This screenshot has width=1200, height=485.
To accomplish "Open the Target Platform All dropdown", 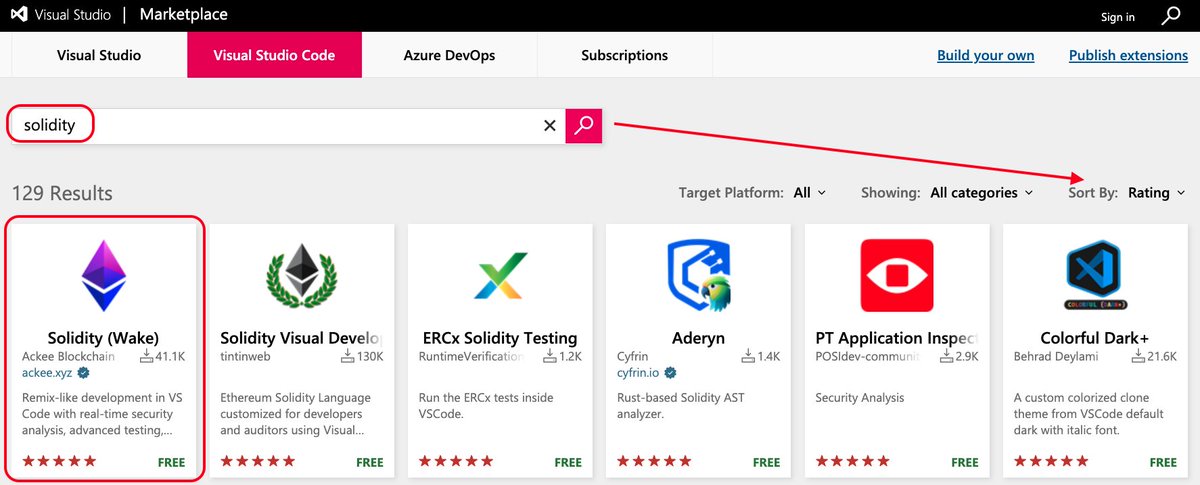I will pyautogui.click(x=809, y=192).
